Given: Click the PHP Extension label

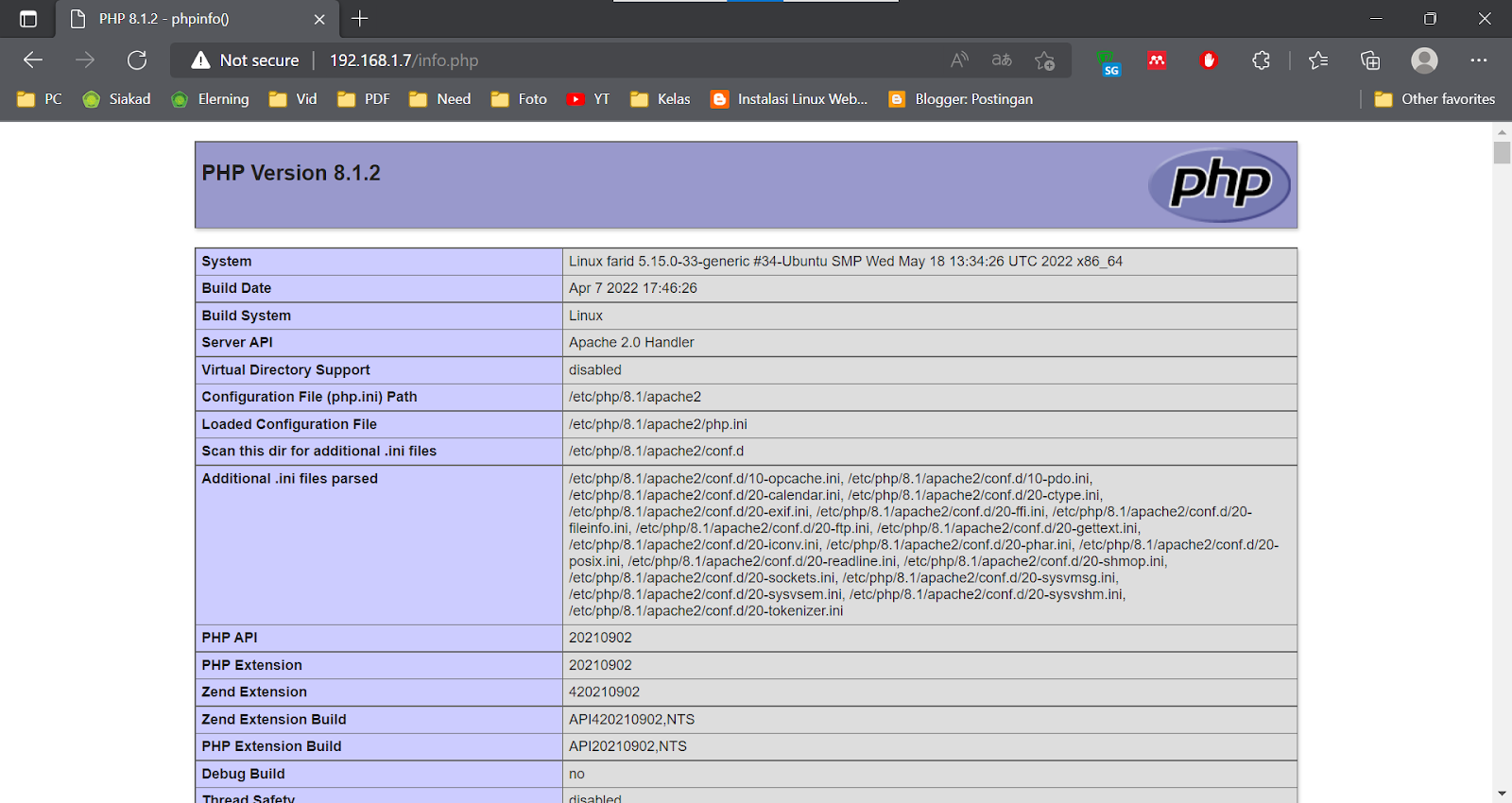Looking at the screenshot, I should coord(251,665).
